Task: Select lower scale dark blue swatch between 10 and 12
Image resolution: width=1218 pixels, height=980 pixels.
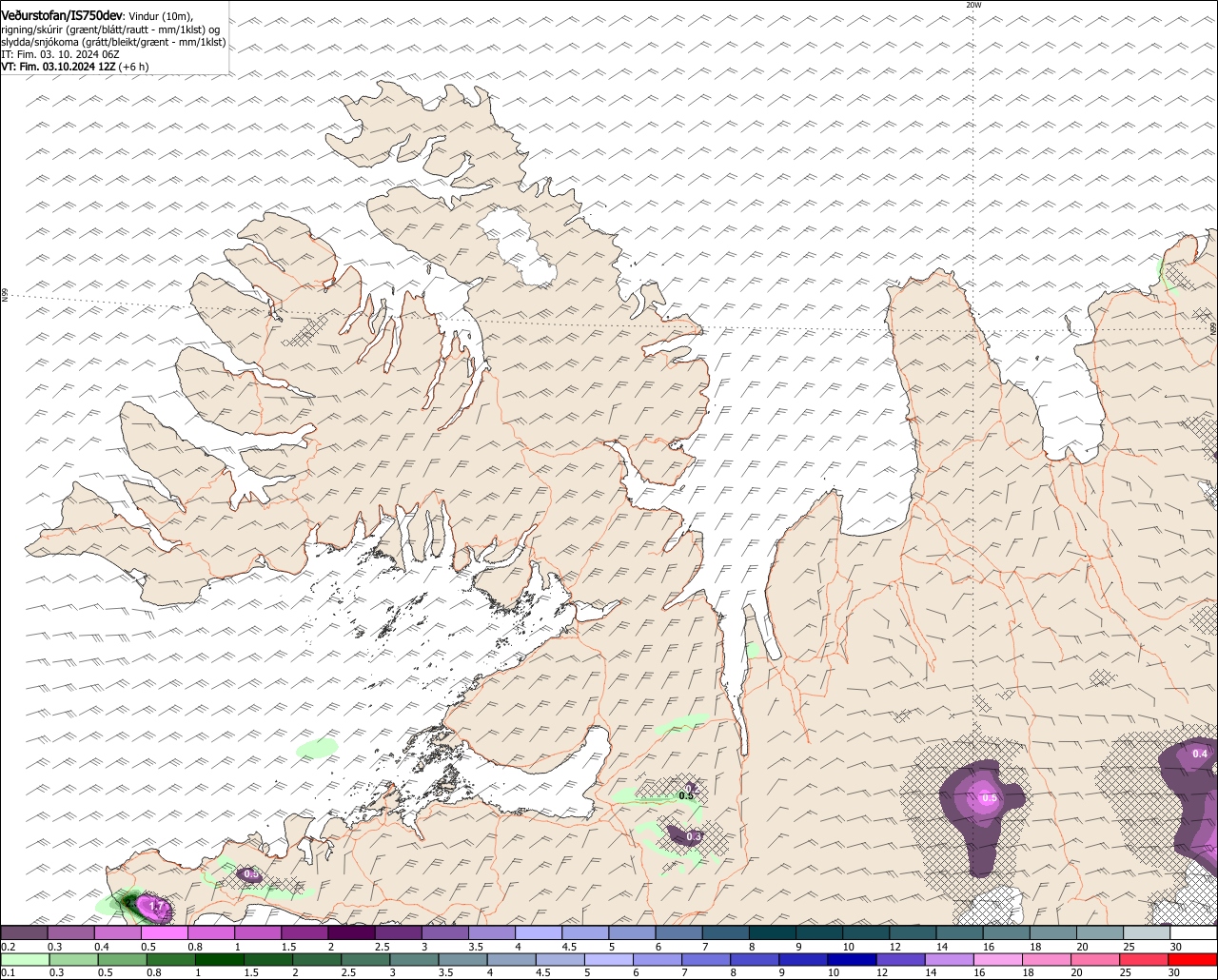Action: [853, 959]
